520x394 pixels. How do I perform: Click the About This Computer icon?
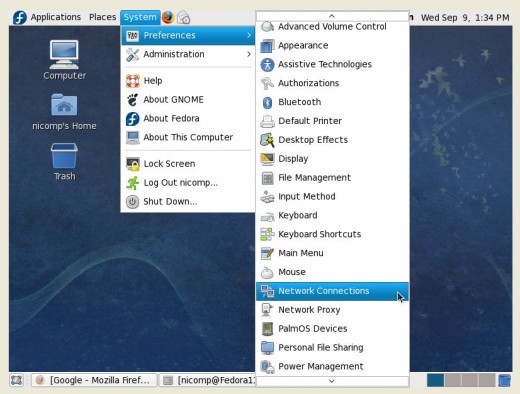tap(133, 137)
